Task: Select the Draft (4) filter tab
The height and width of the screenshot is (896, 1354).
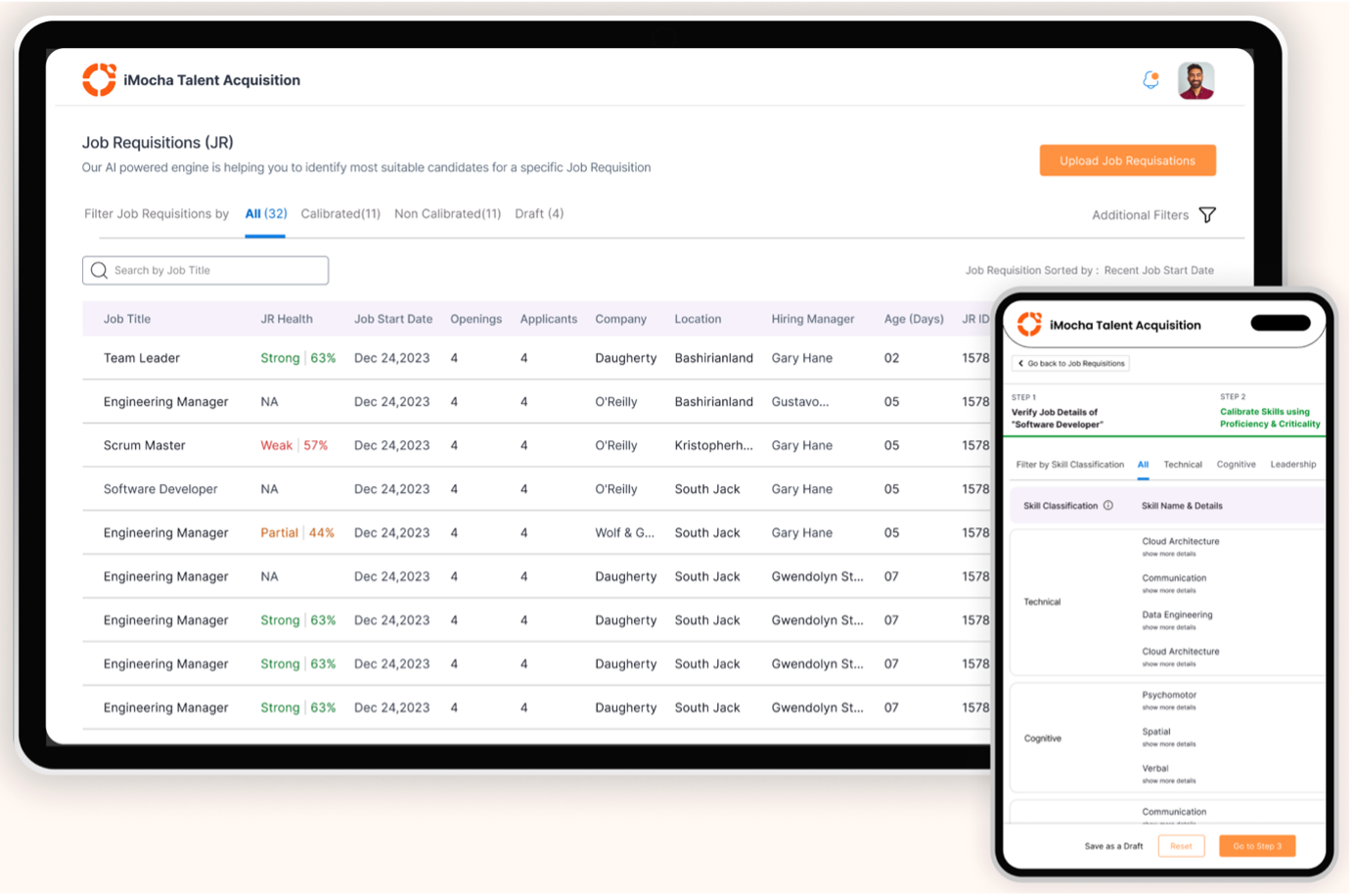Action: (x=539, y=214)
